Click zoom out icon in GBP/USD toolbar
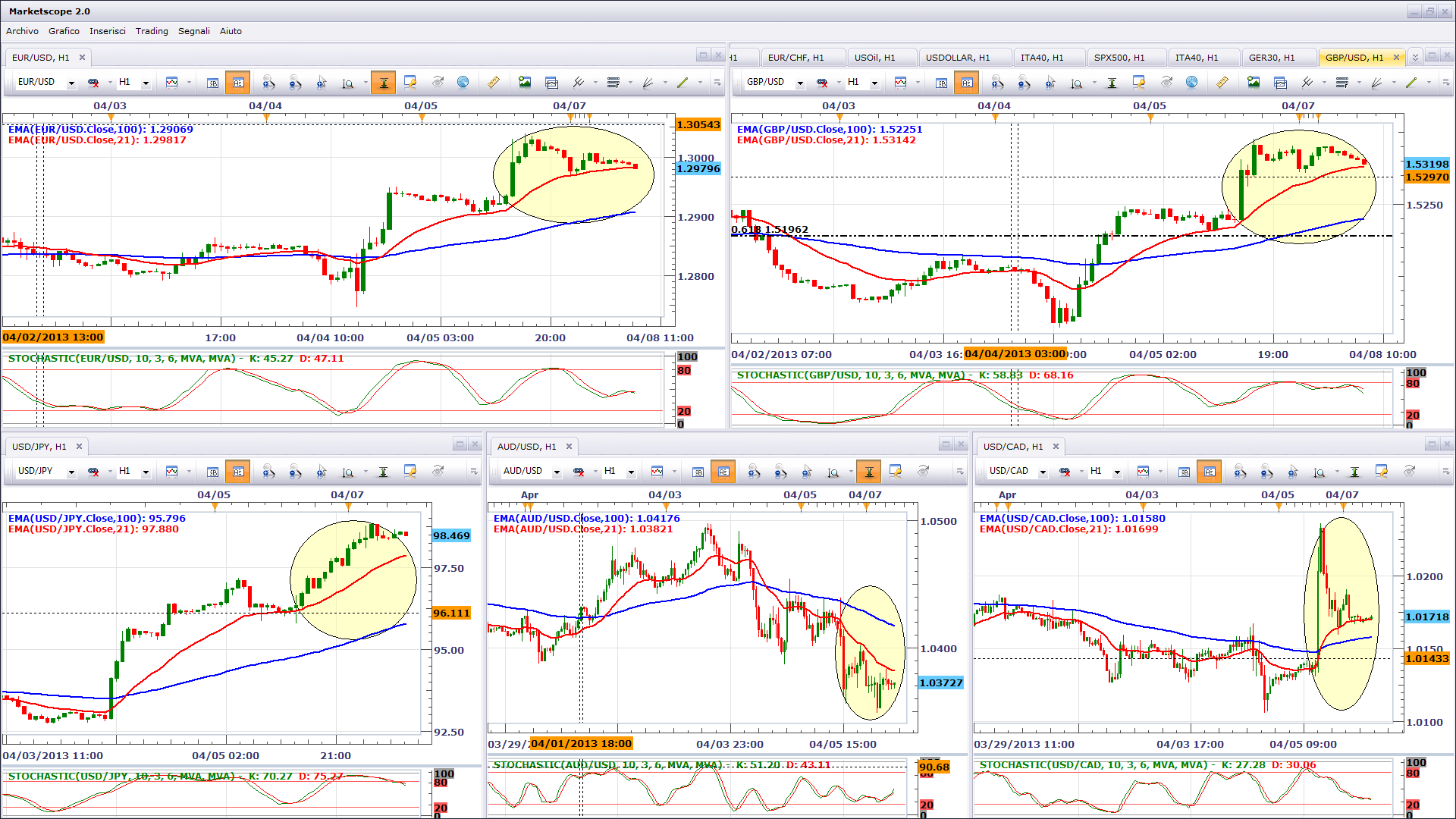 1024,83
